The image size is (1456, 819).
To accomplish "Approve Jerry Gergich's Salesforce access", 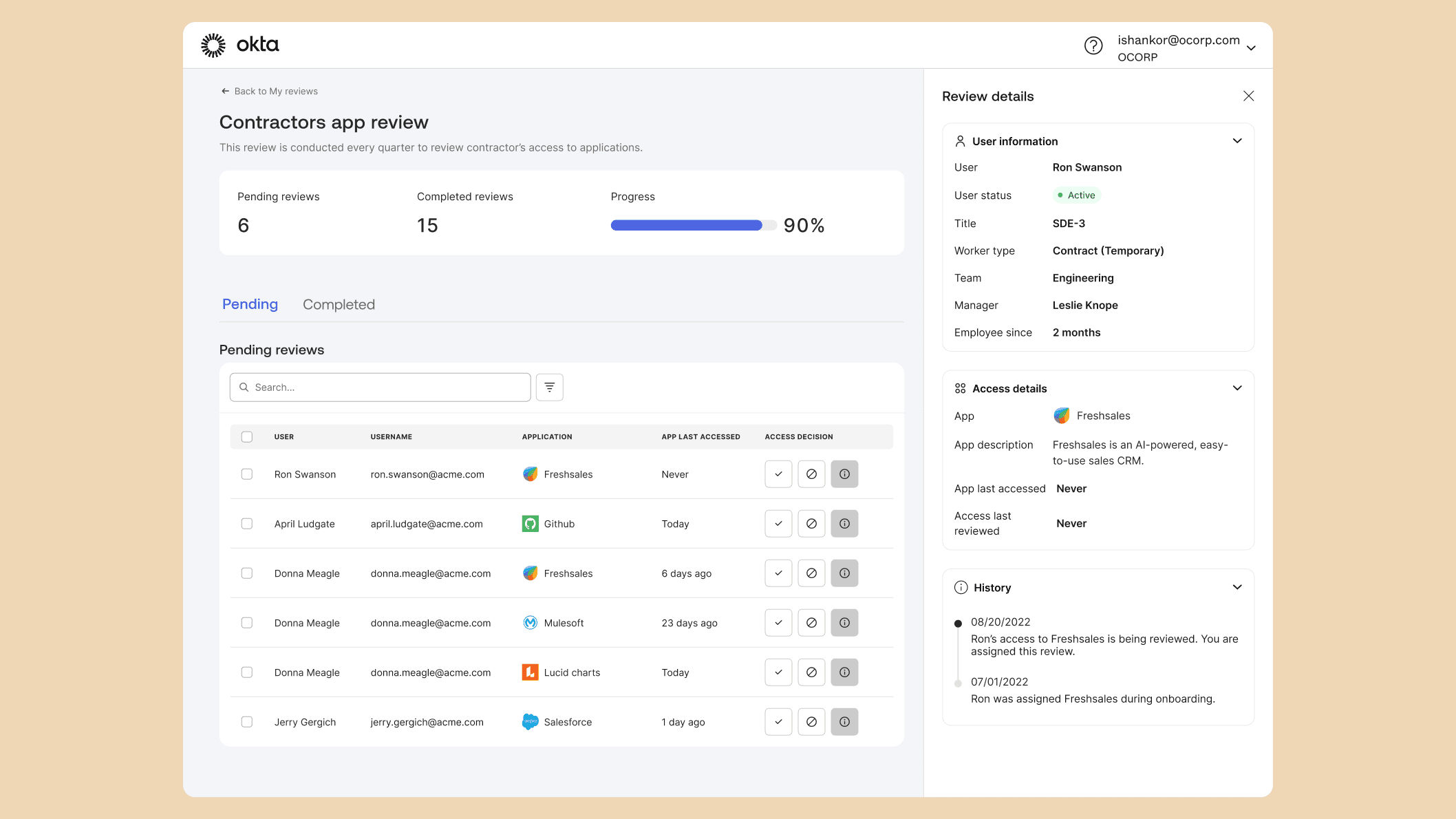I will [x=778, y=722].
